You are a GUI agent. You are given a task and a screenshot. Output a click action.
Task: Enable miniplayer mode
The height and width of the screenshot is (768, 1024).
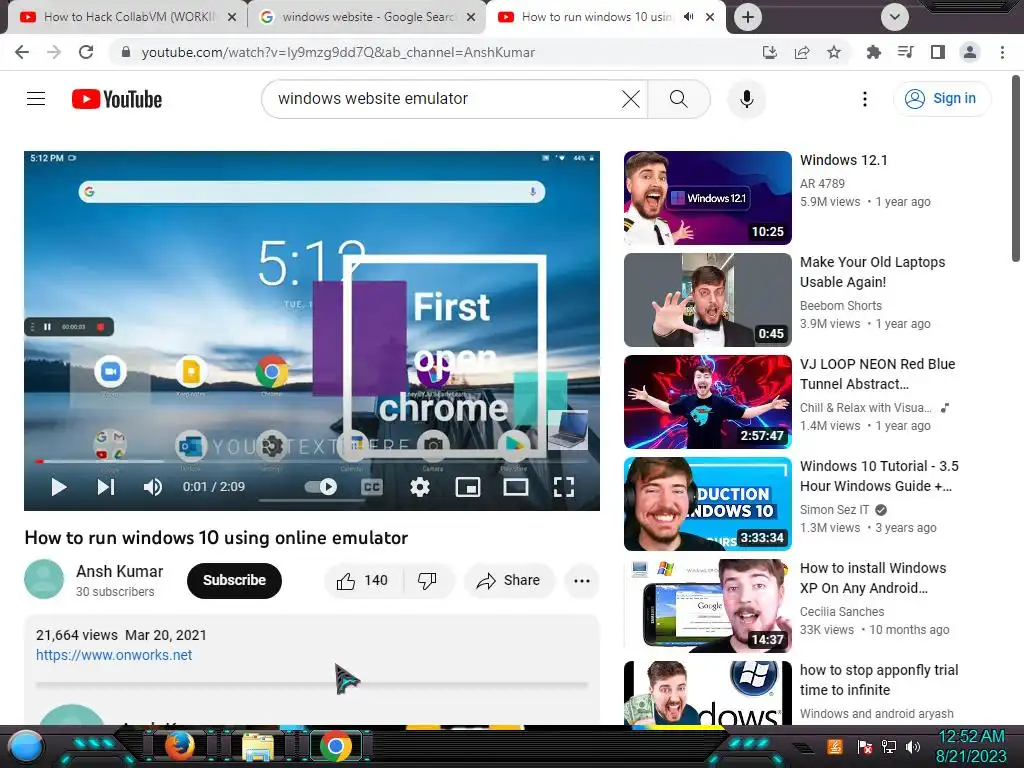coord(468,487)
